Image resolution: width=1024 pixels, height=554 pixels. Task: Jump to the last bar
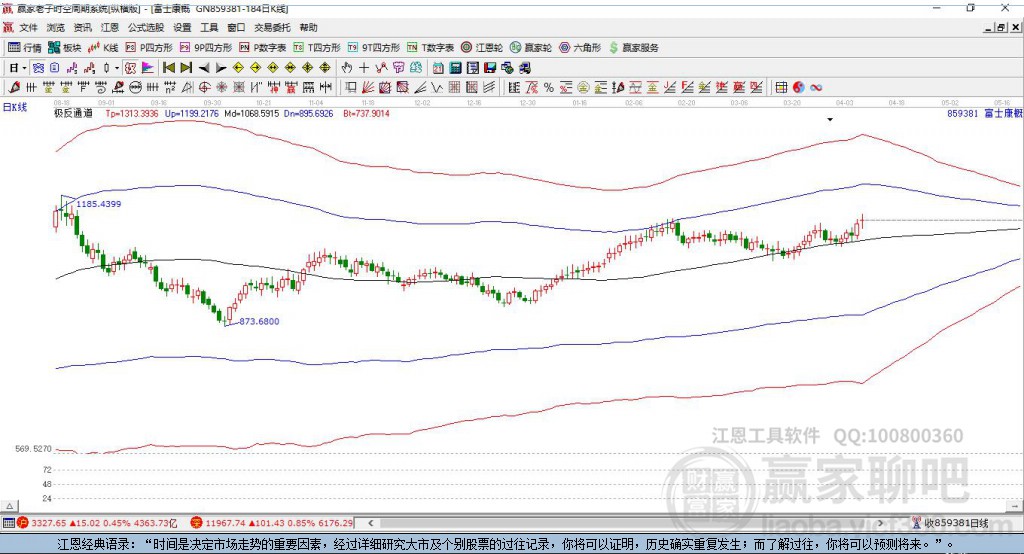(x=186, y=68)
